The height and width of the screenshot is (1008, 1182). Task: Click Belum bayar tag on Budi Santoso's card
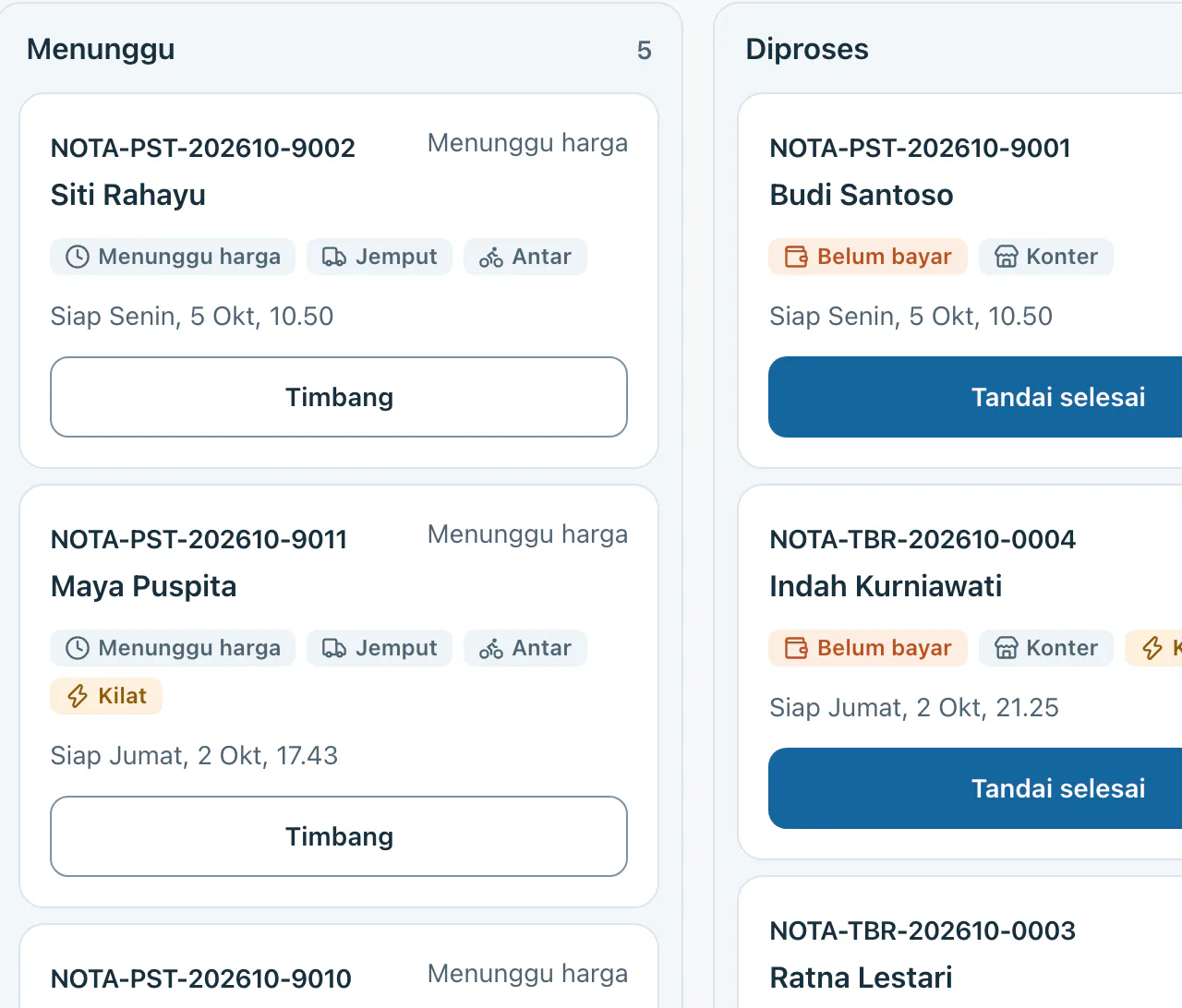[x=868, y=257]
